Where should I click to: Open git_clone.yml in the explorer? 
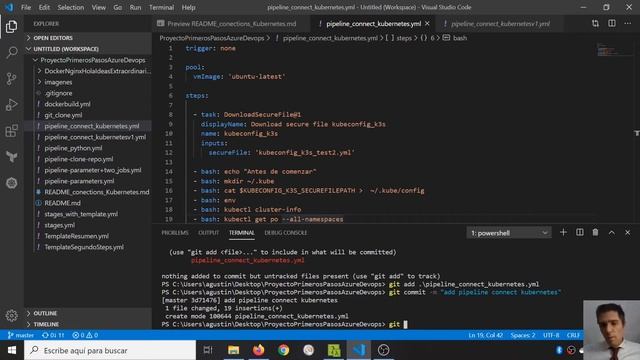tap(63, 115)
